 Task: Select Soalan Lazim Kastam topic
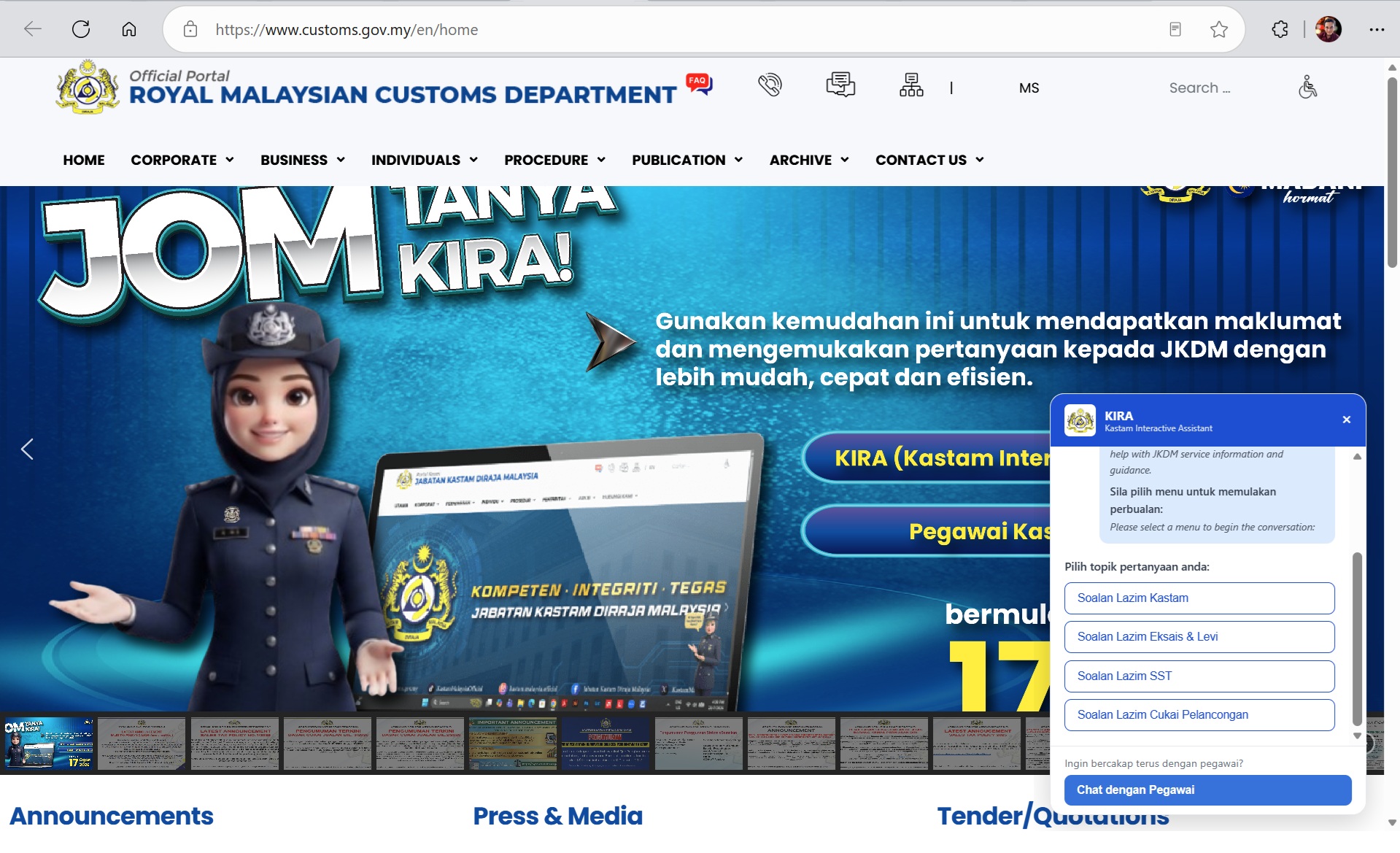(x=1199, y=598)
